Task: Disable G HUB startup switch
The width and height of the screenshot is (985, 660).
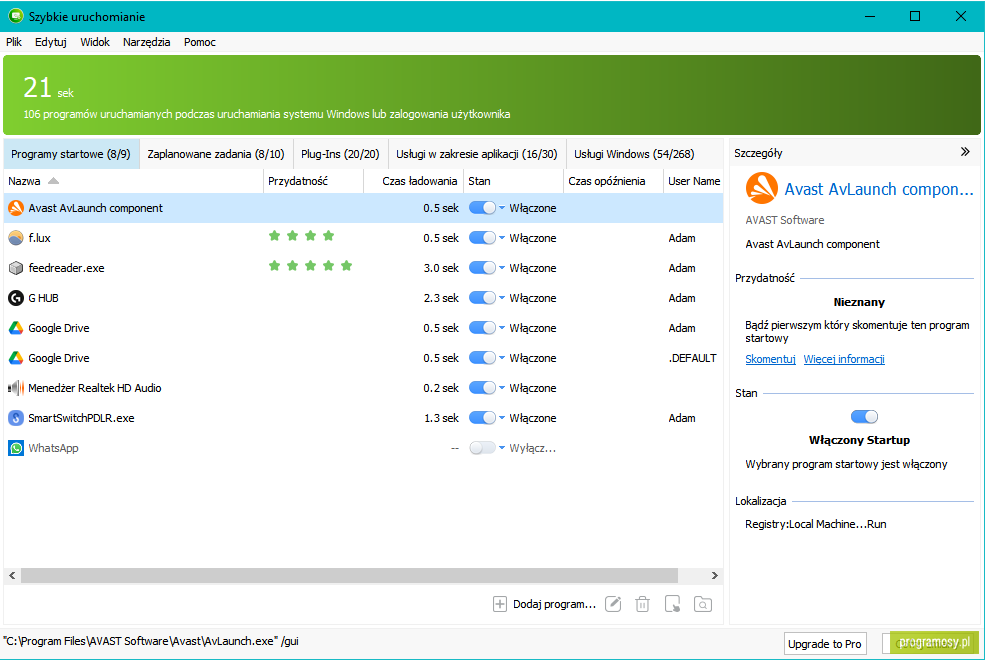Action: 482,298
